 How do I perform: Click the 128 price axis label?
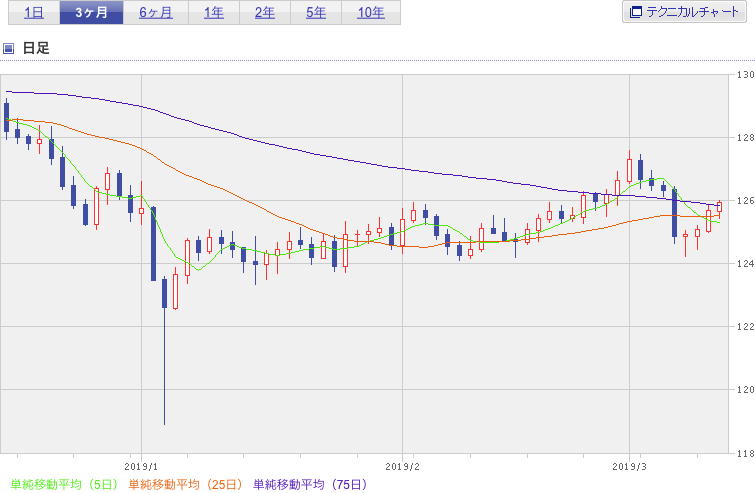[745, 138]
